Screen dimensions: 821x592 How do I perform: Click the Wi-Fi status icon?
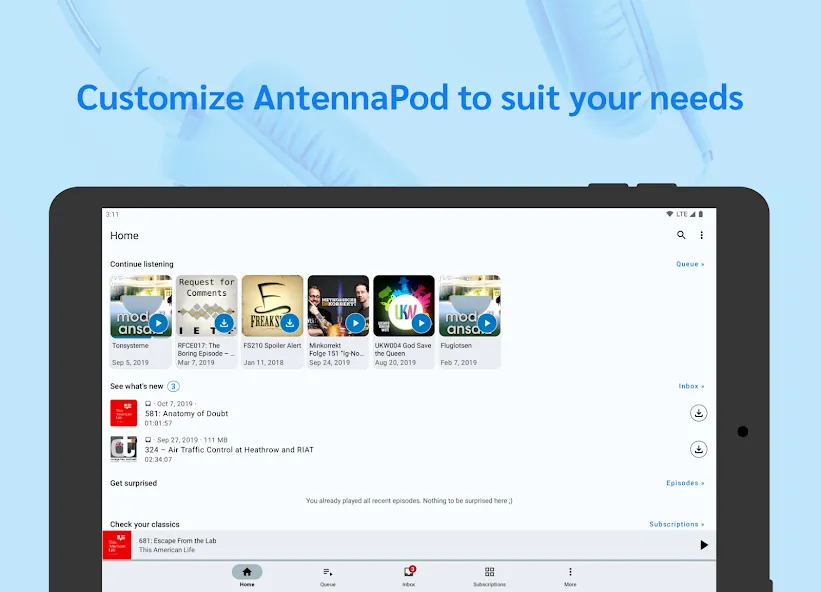coord(669,214)
